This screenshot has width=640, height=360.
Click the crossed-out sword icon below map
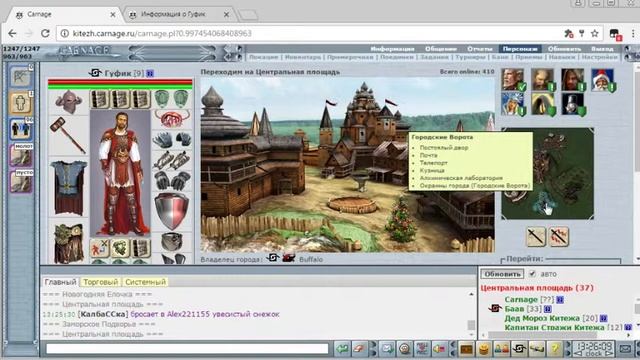click(x=559, y=236)
